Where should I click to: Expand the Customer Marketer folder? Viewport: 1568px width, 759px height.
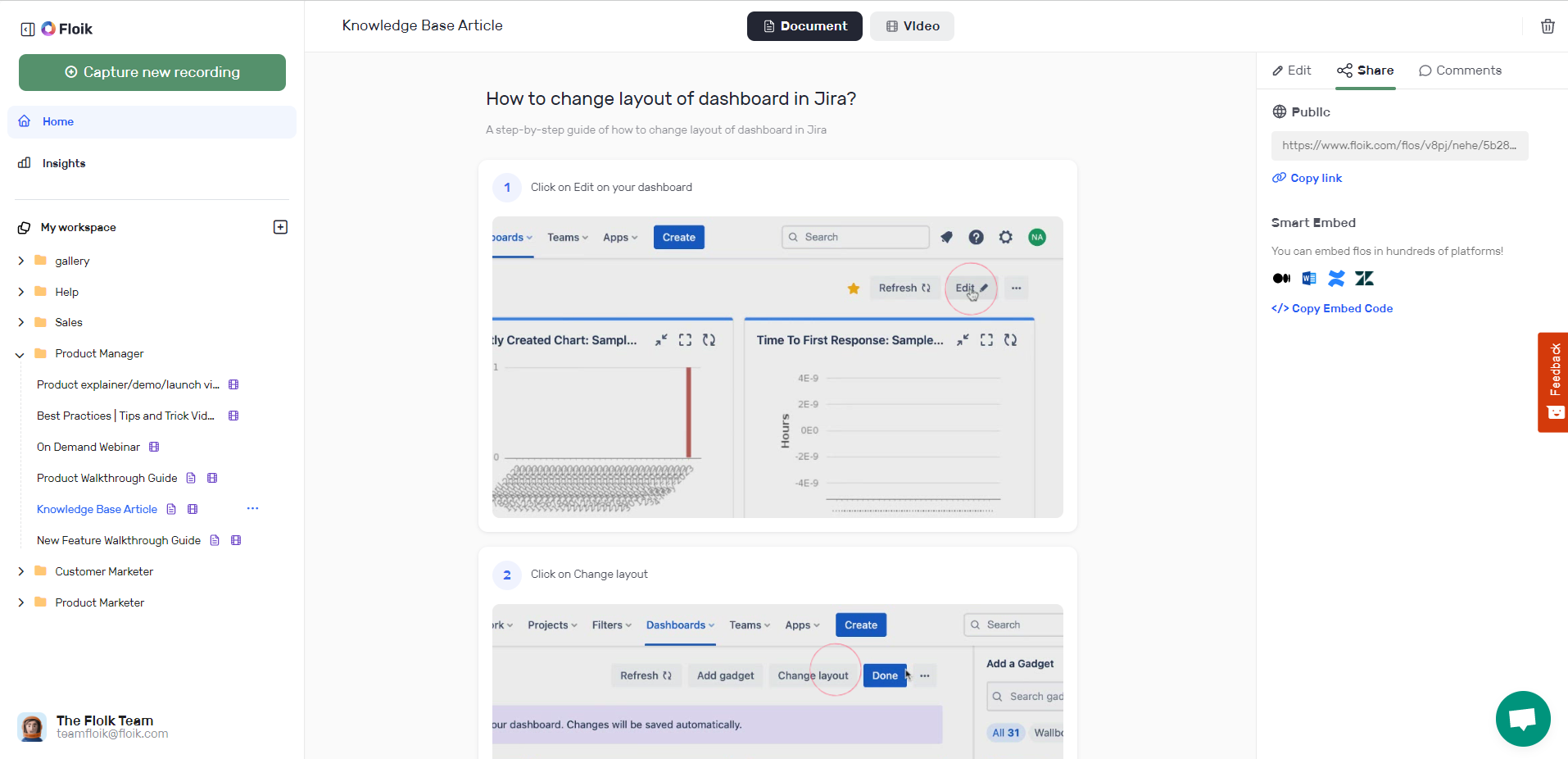pyautogui.click(x=20, y=570)
